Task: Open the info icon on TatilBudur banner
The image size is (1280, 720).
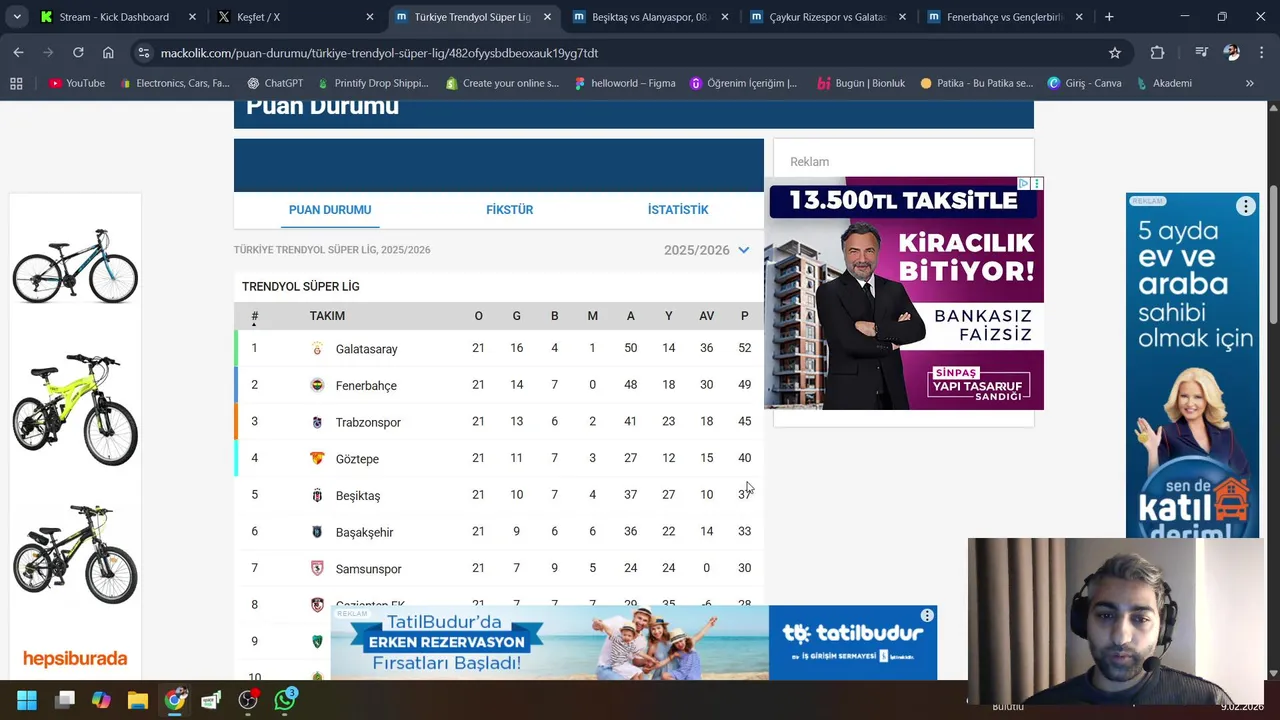Action: (x=928, y=615)
